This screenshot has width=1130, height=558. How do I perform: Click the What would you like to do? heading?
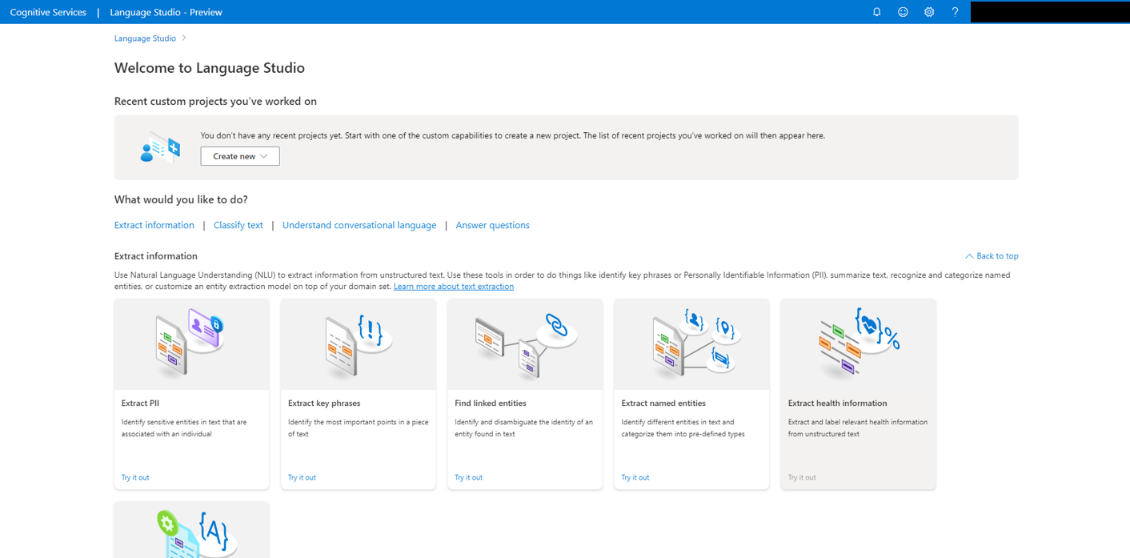(x=181, y=200)
